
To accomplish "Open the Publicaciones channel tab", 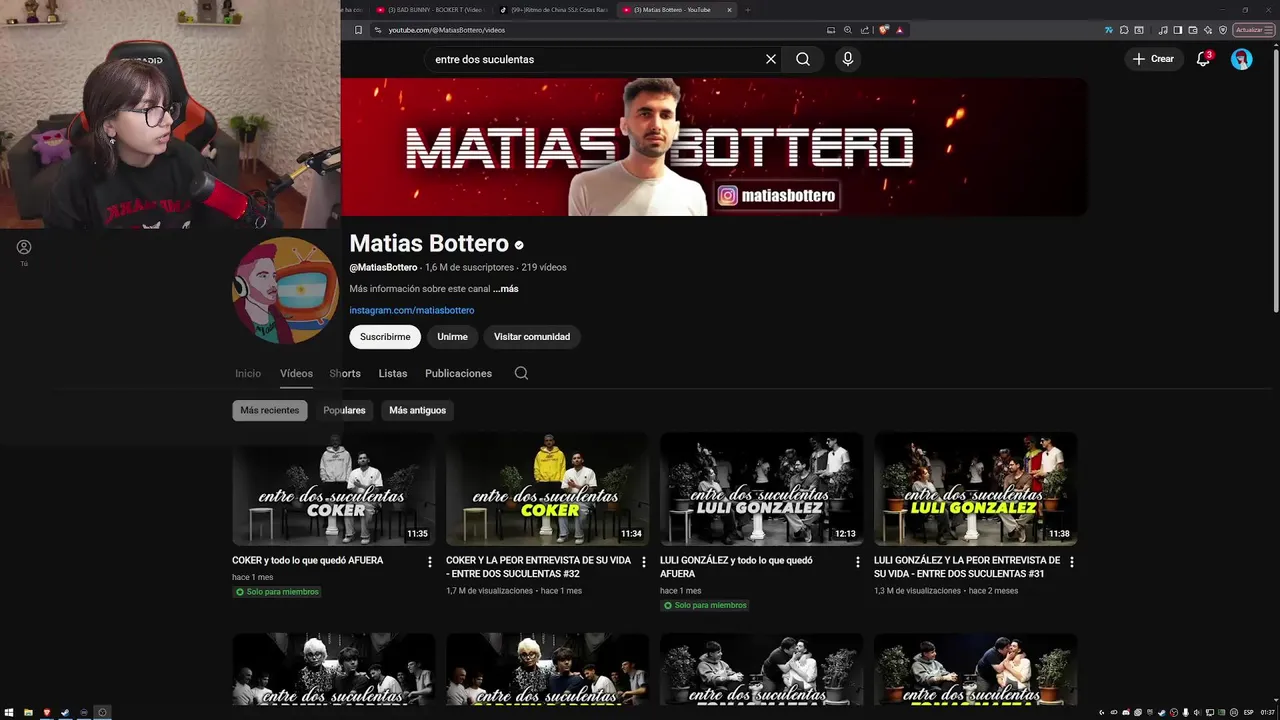I will pos(458,373).
